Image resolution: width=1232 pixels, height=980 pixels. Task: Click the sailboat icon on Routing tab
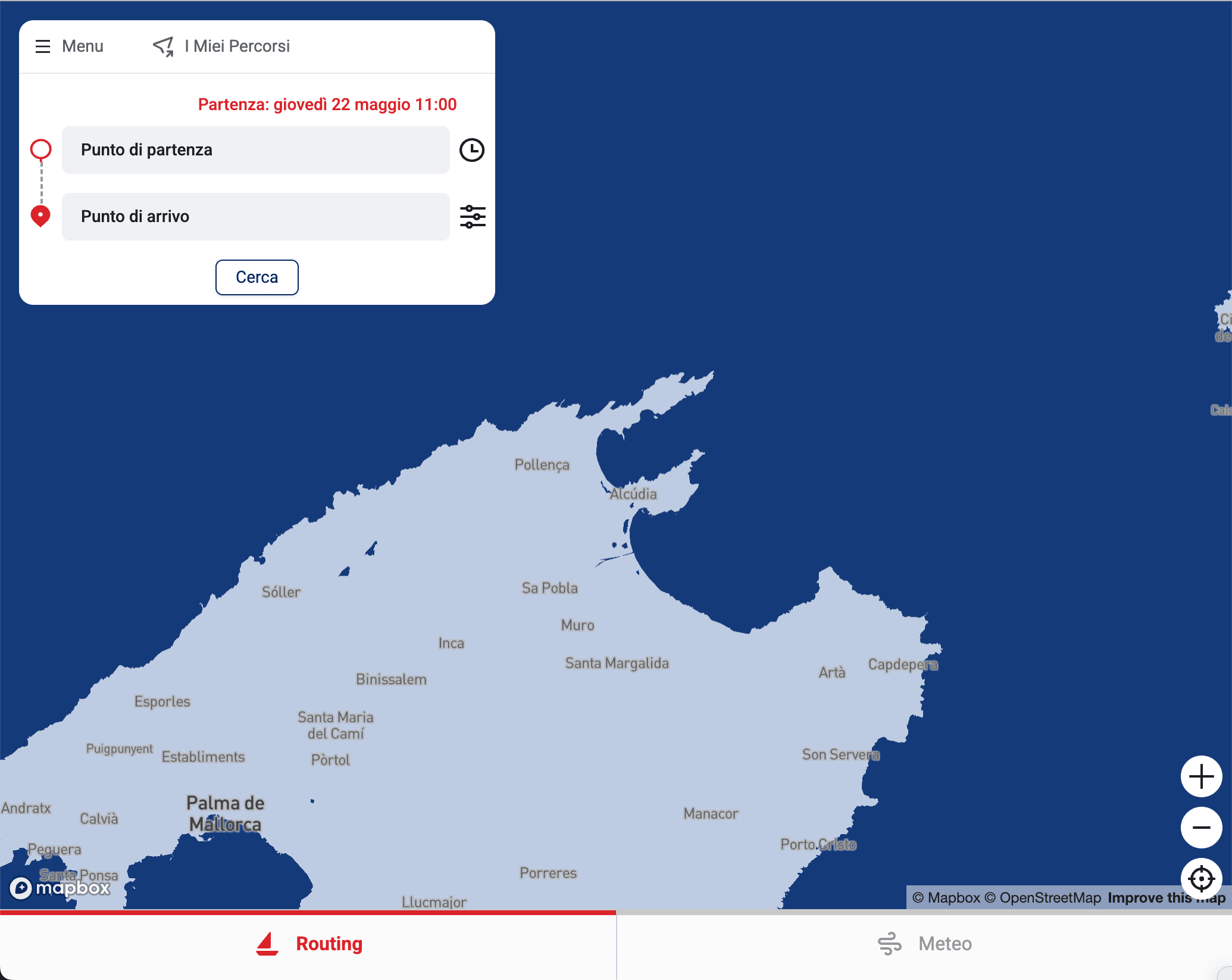tap(267, 944)
